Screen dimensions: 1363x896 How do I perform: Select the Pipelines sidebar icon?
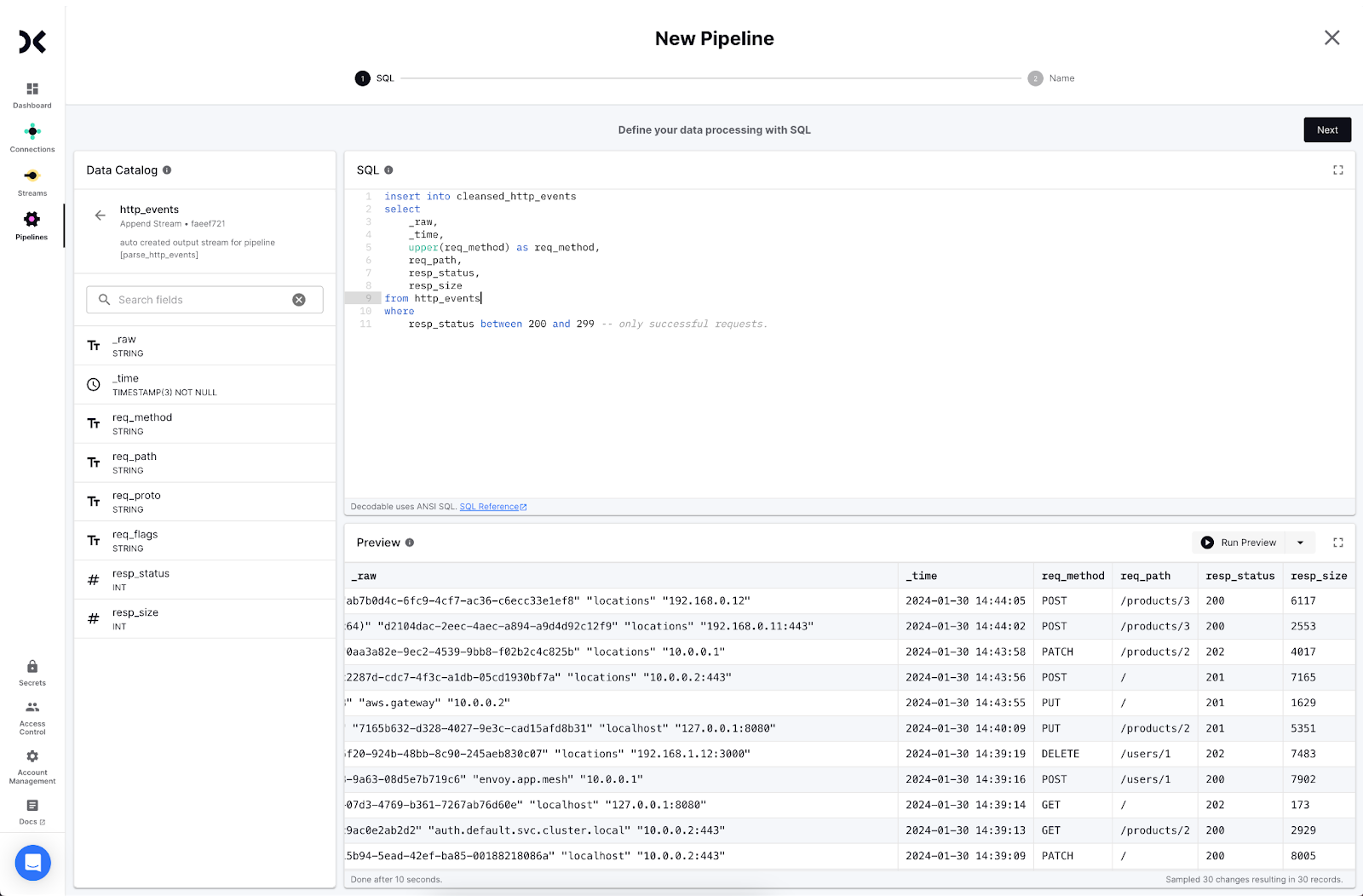point(32,224)
